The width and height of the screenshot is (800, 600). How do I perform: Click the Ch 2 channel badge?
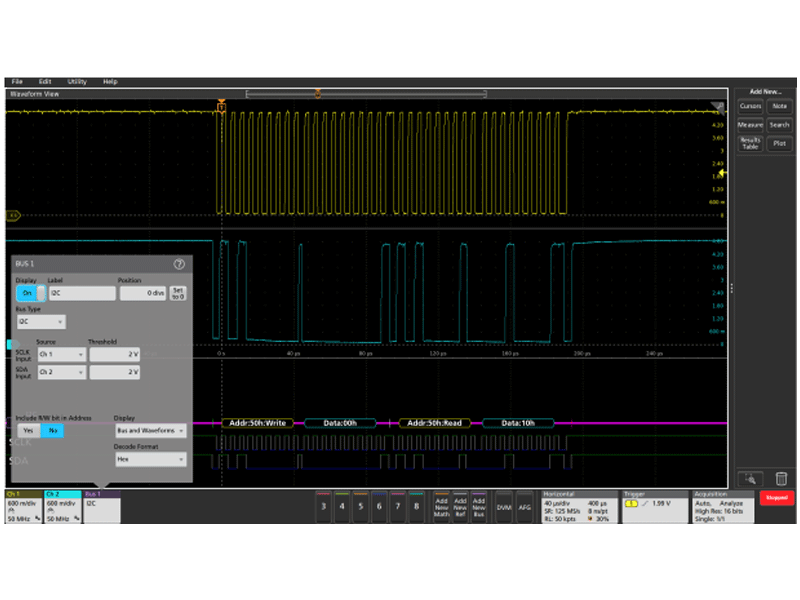(62, 506)
